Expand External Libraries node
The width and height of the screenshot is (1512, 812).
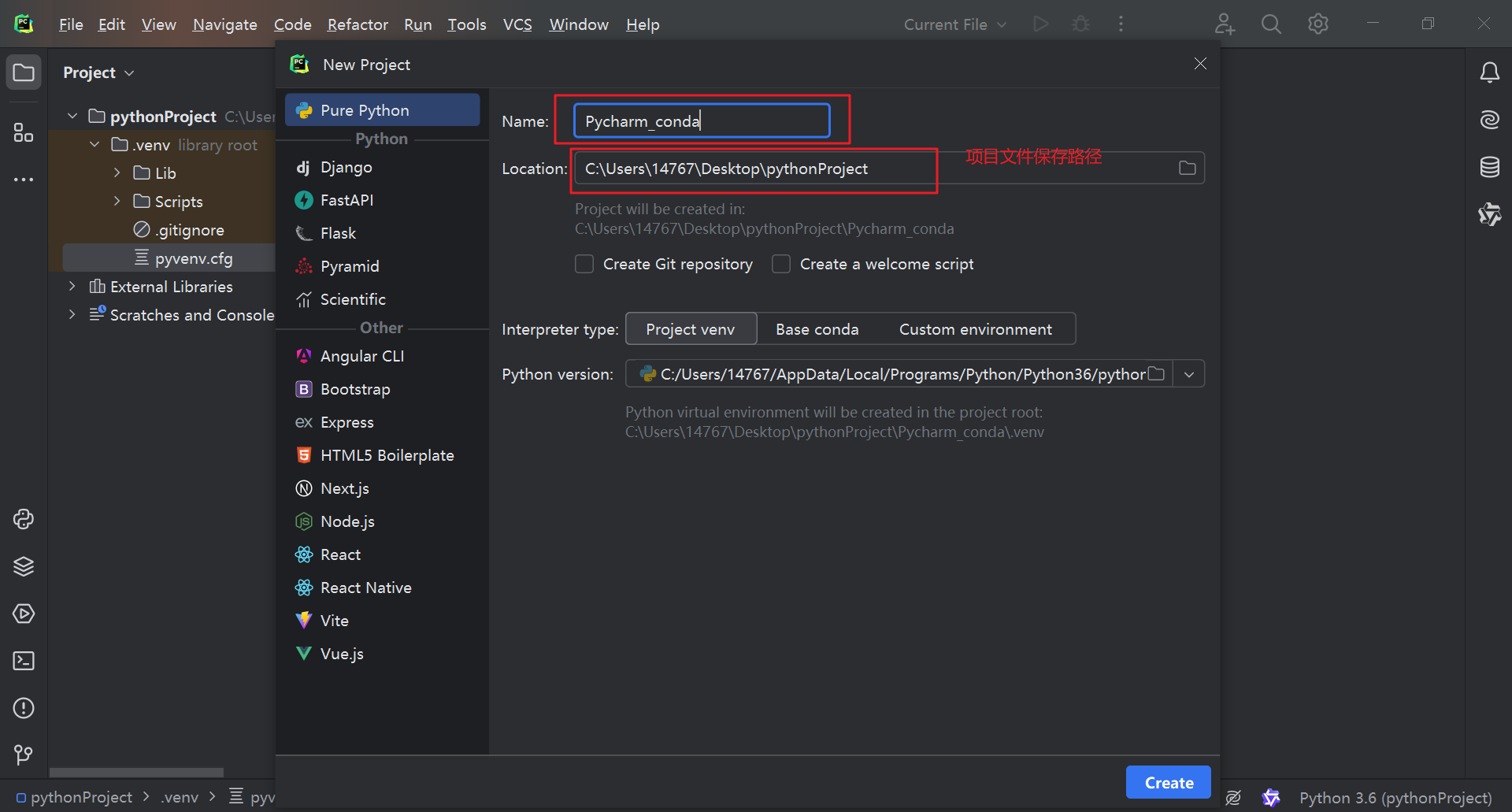[x=72, y=287]
